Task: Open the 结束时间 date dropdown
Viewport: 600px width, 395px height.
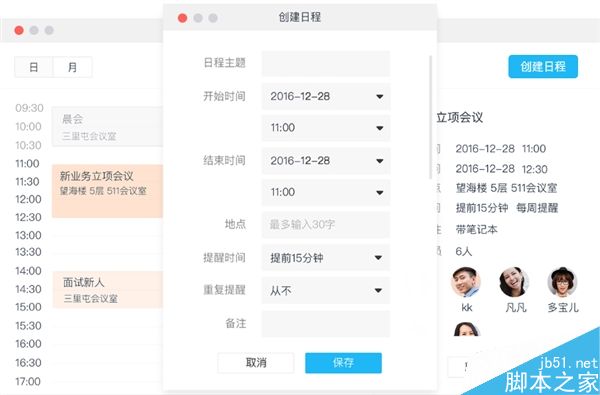Action: (326, 161)
